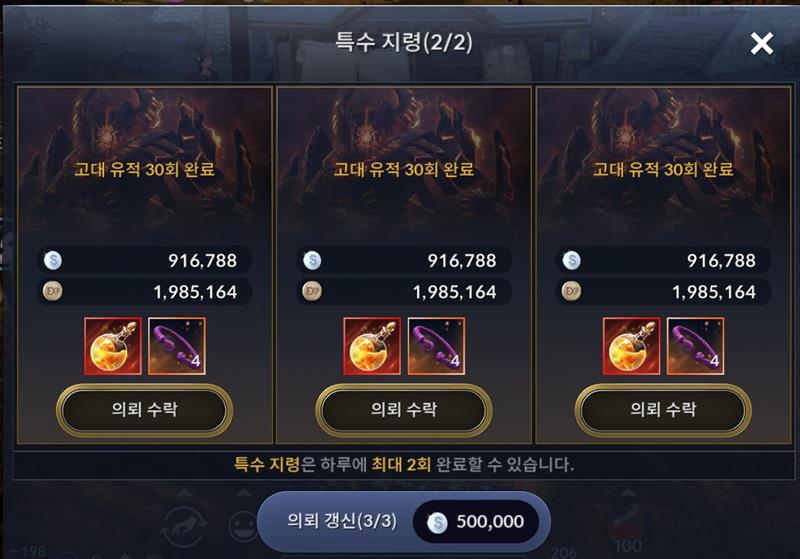The height and width of the screenshot is (559, 800).
Task: Click the EXP icon in the middle card
Action: 312,291
